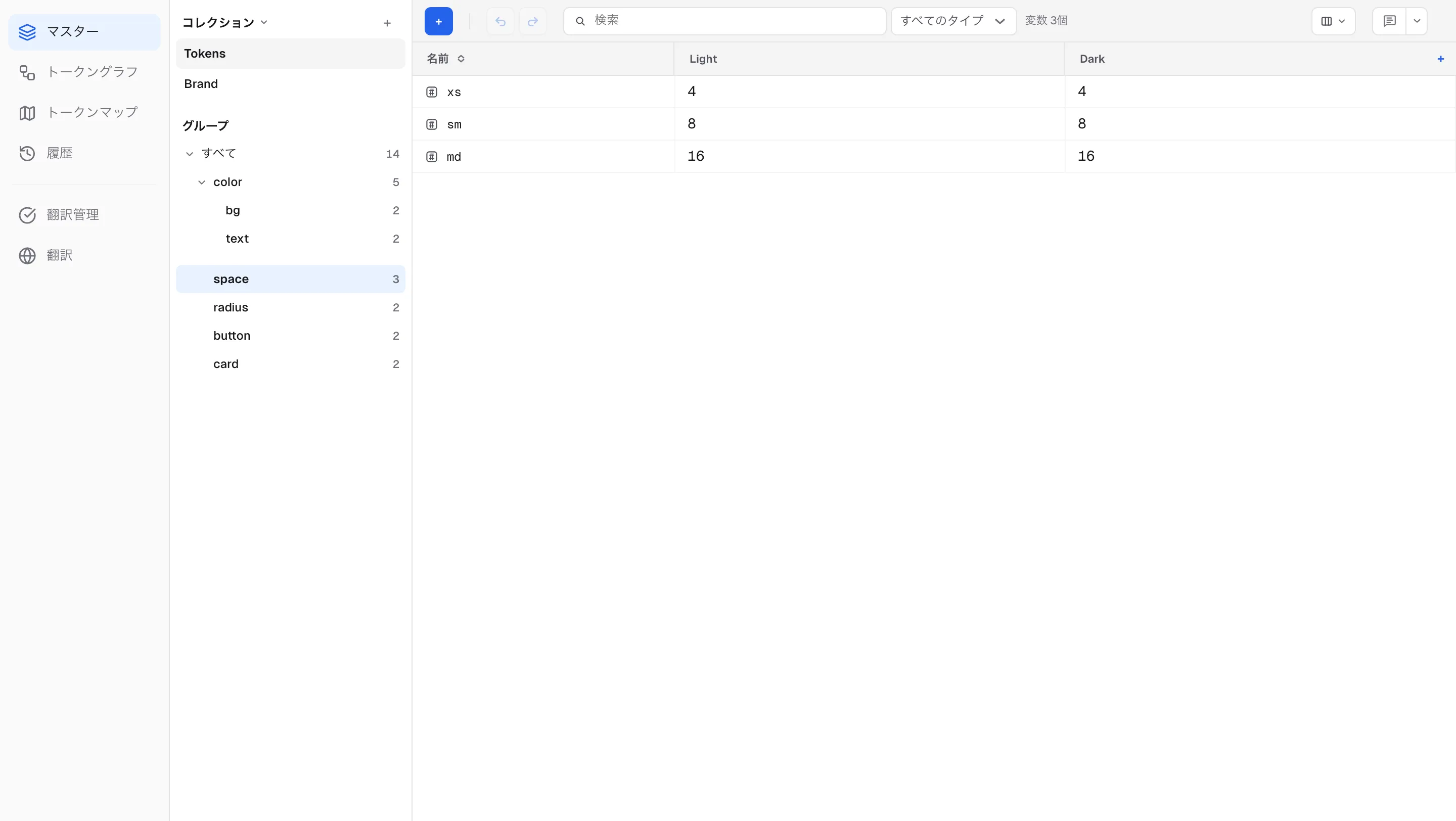The image size is (1456, 821).
Task: Collapse the すべて group tree
Action: [190, 154]
